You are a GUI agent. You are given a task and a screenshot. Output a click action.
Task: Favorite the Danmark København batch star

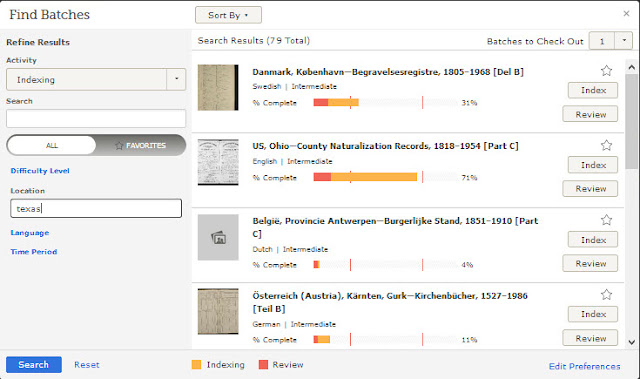pos(606,71)
